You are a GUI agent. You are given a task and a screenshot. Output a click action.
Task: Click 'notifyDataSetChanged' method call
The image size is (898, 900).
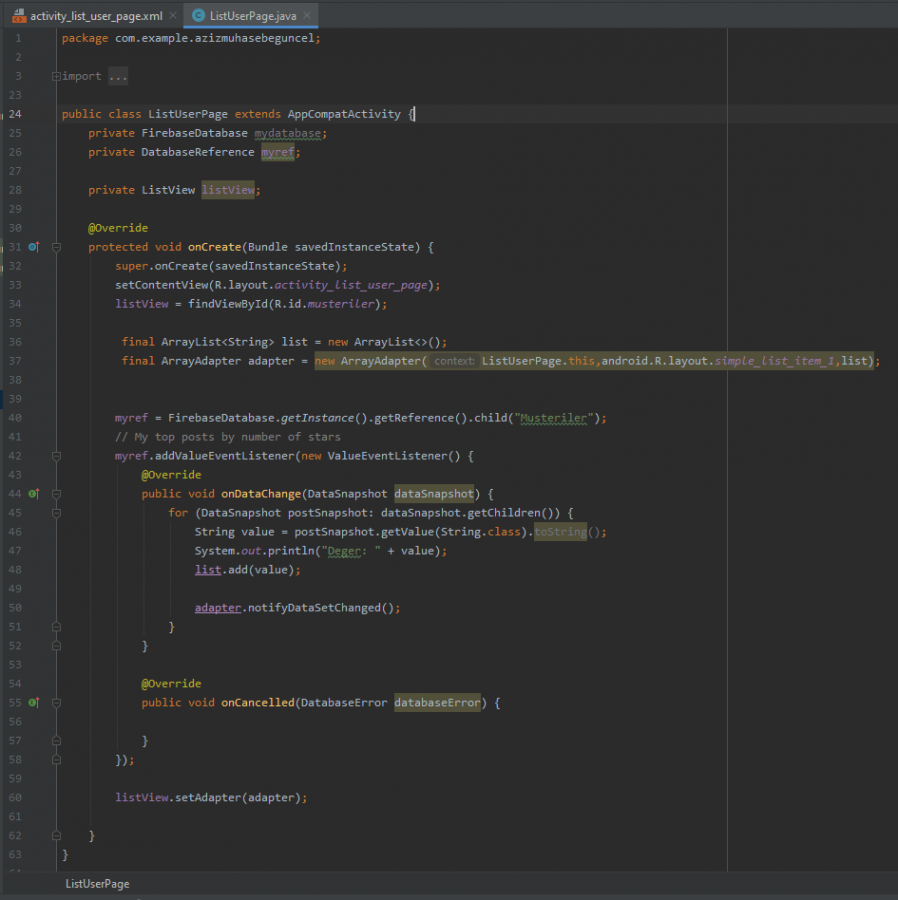[314, 608]
